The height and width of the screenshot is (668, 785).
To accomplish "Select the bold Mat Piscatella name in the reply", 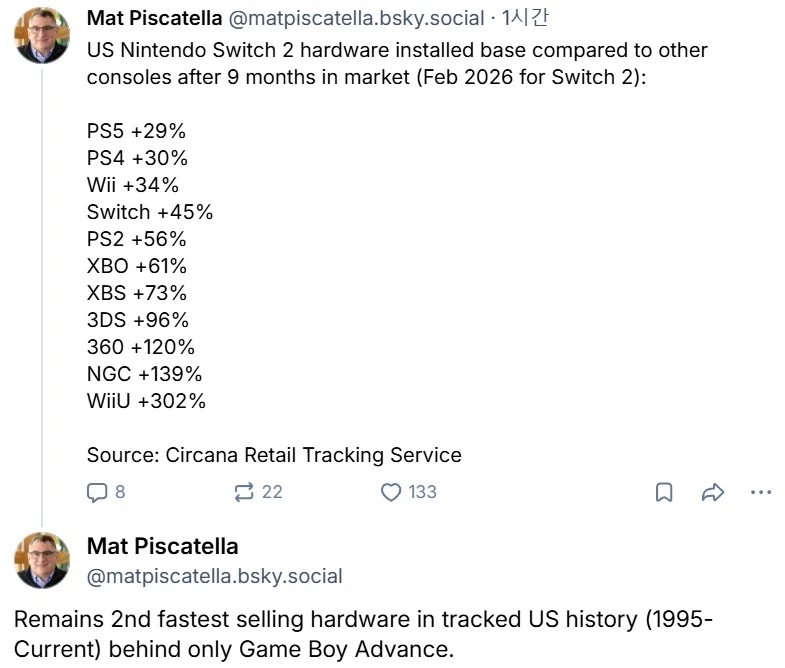I will 163,546.
